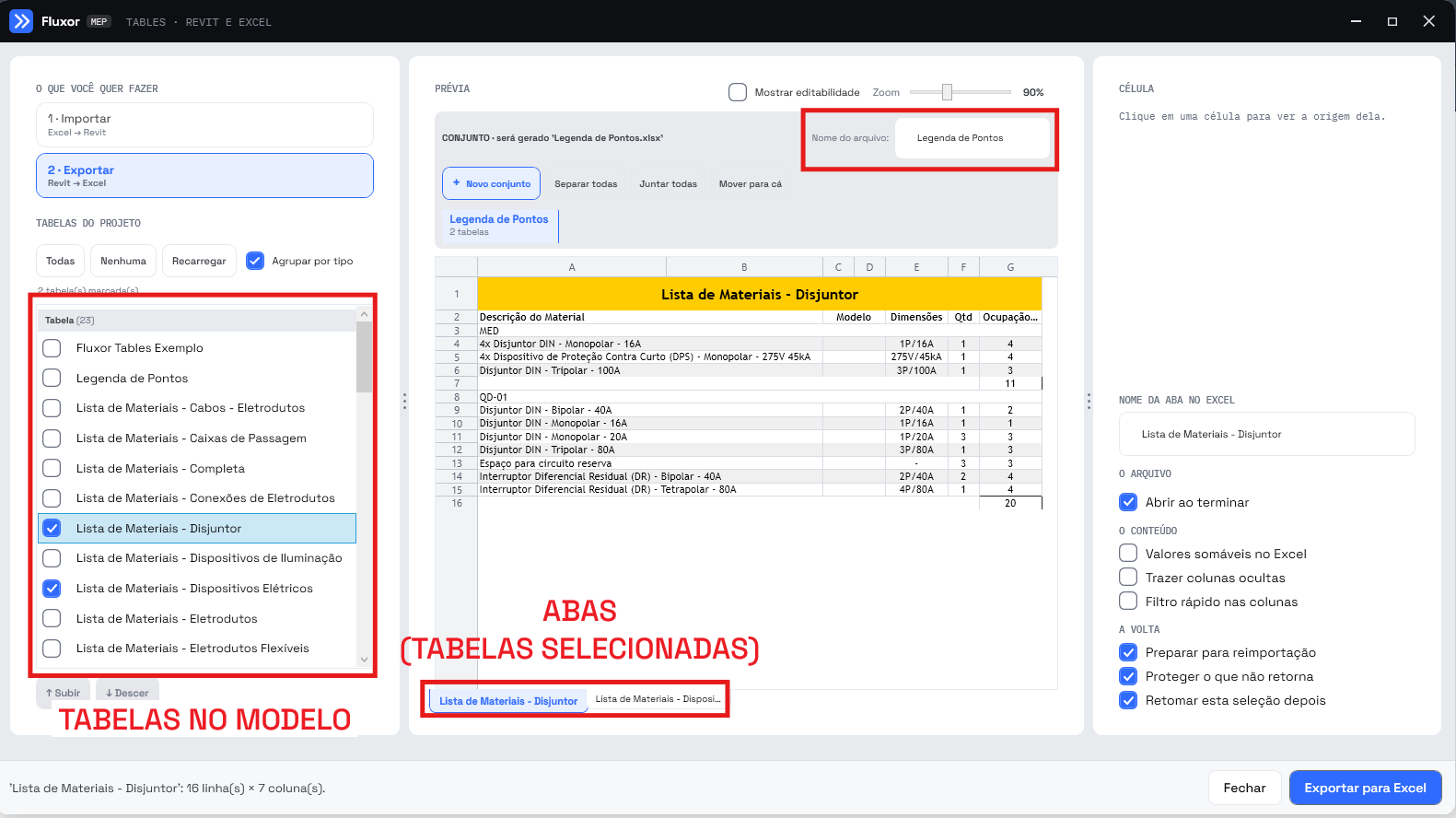Click the Nome da aba no Excel field
1456x818 pixels.
[1266, 434]
